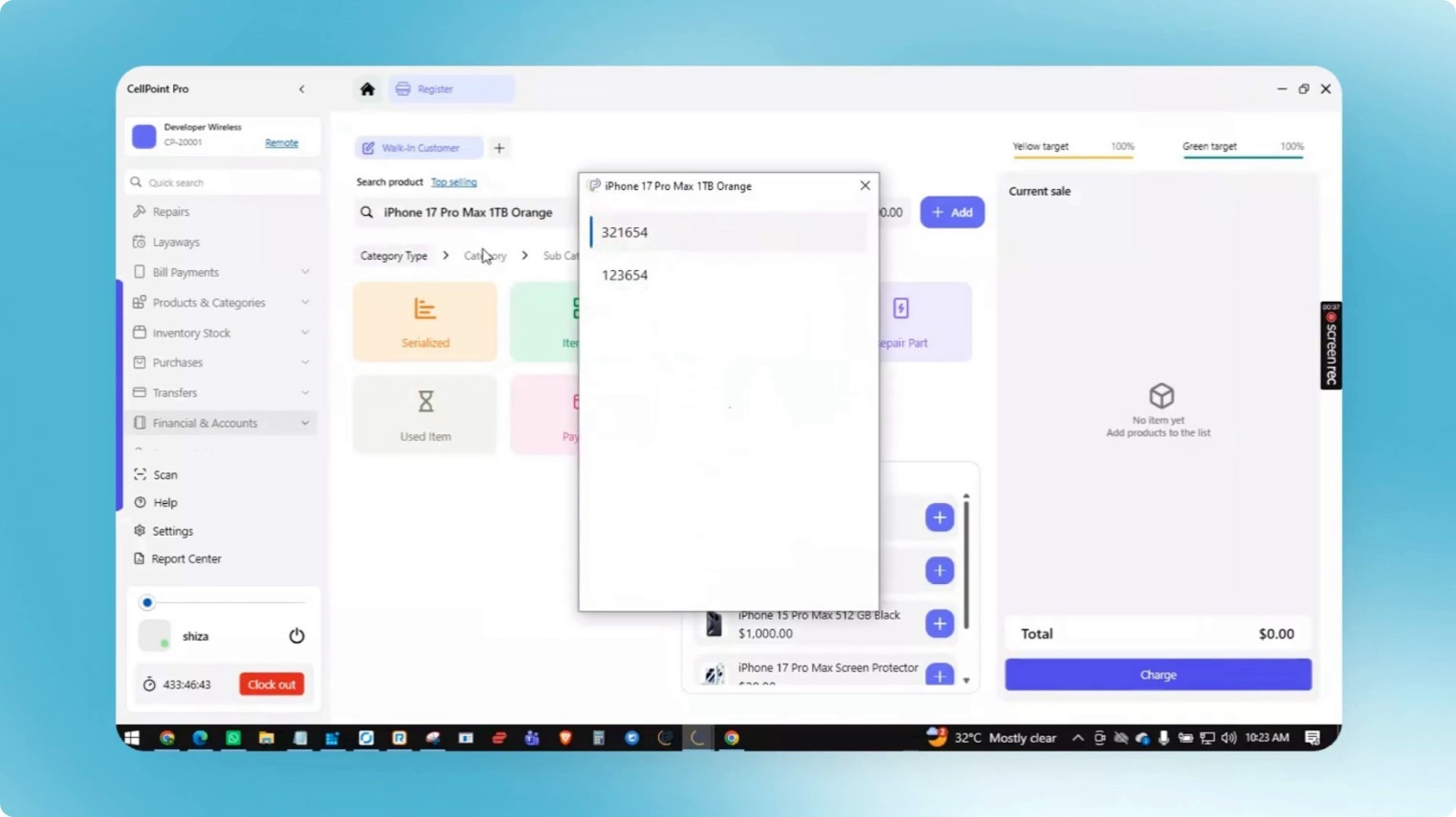
Task: Expand the Purchases menu
Action: tap(223, 363)
